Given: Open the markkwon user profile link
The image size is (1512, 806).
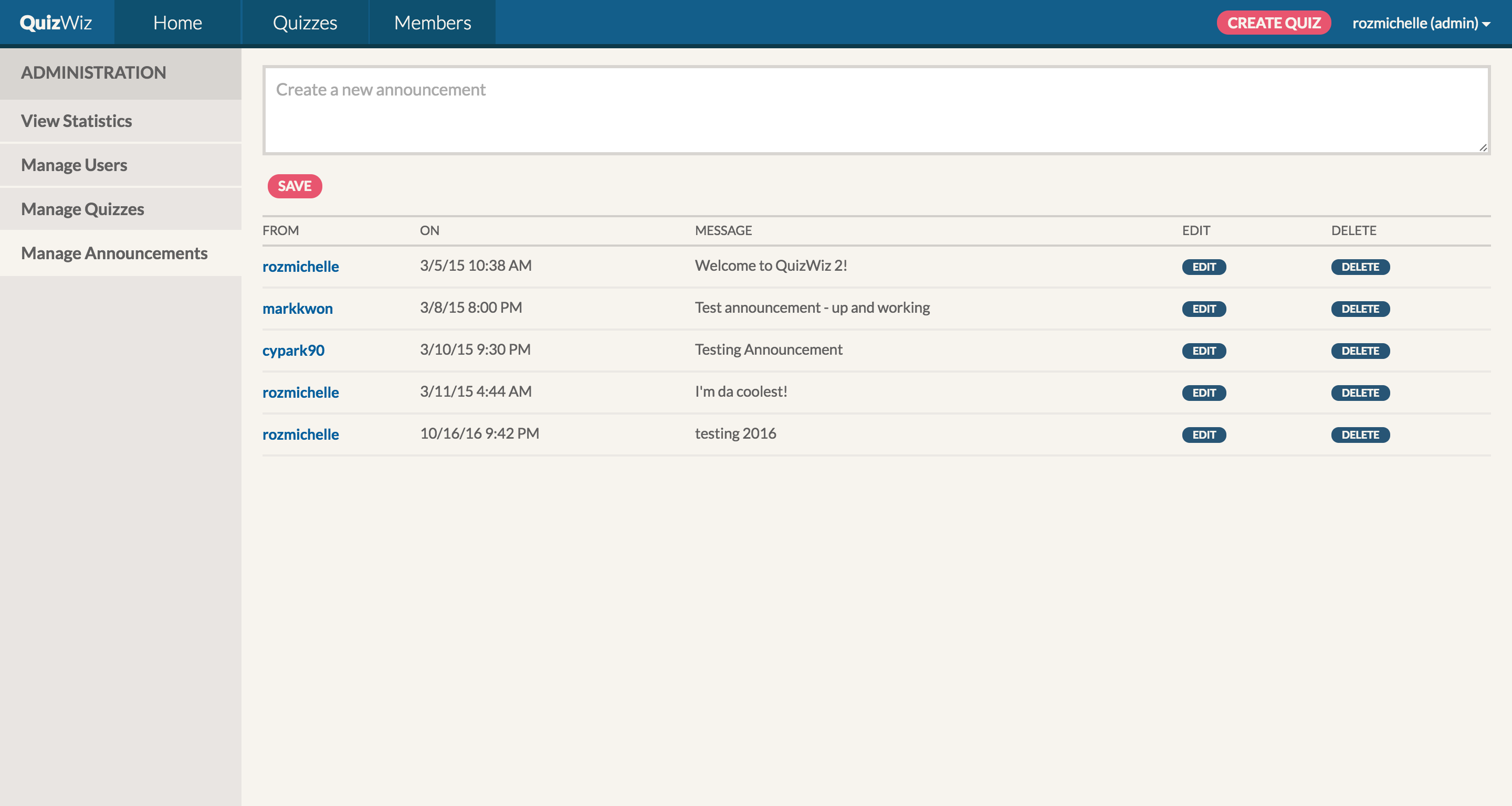Looking at the screenshot, I should [x=297, y=309].
